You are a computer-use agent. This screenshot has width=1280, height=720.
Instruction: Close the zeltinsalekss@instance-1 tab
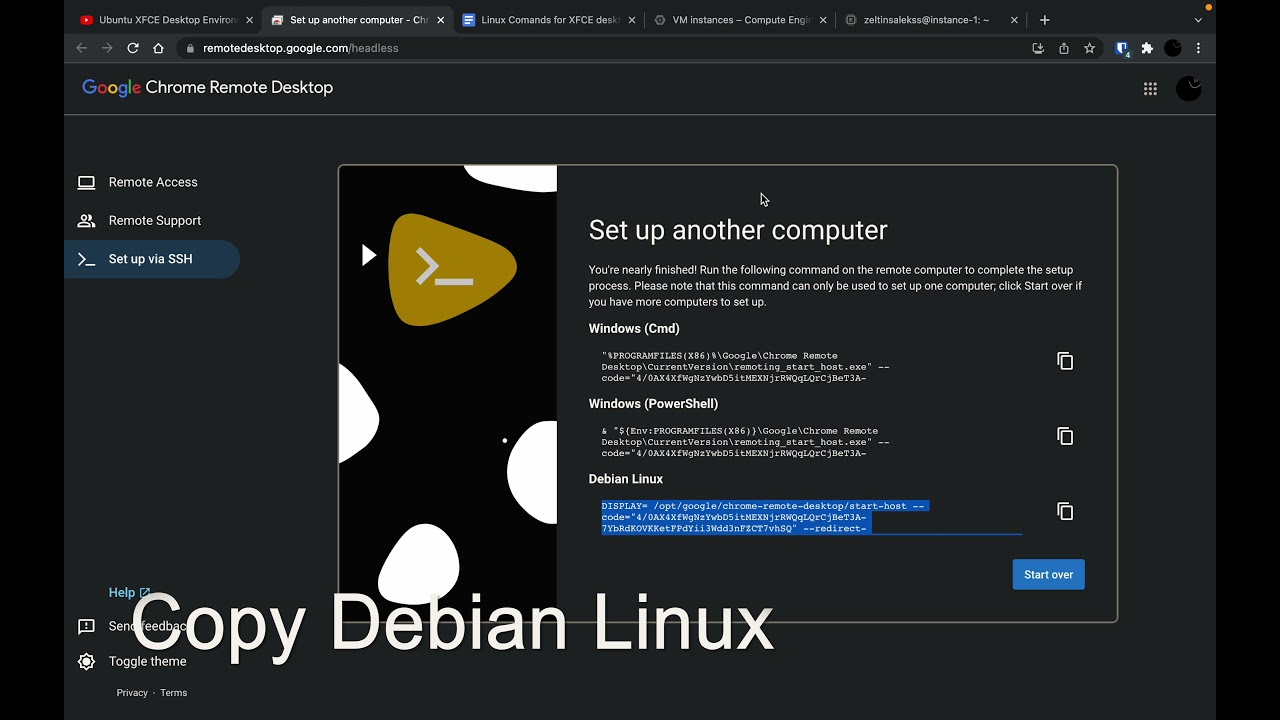[x=1014, y=20]
